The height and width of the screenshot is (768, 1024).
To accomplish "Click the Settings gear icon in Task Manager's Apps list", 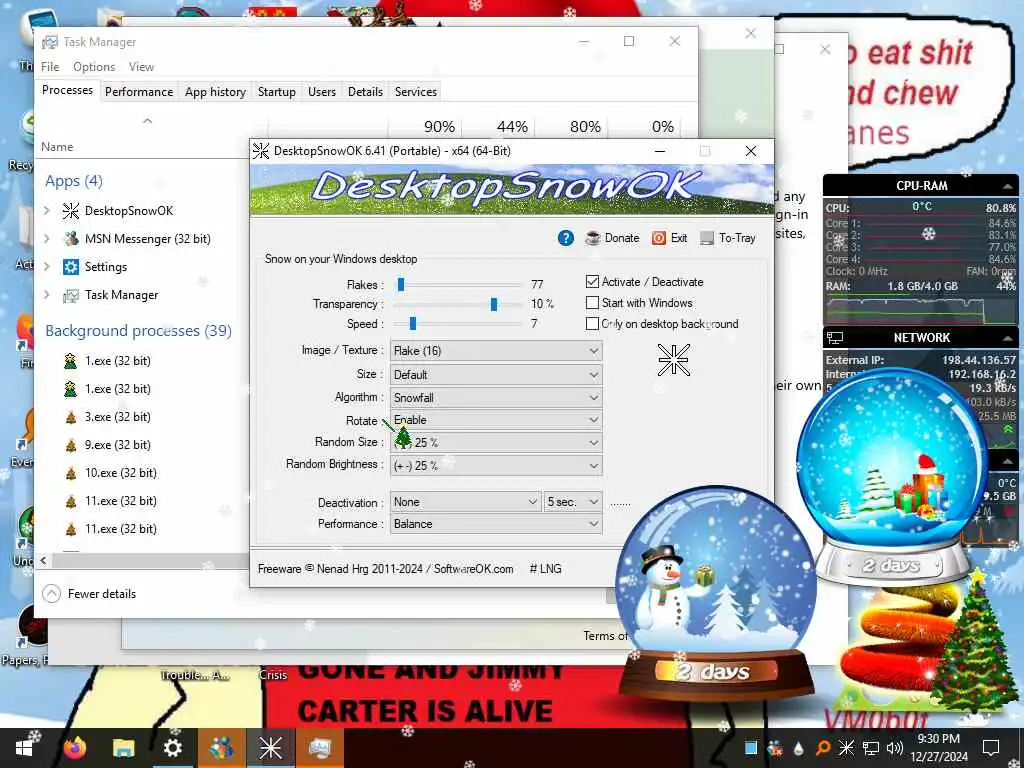I will tap(71, 267).
